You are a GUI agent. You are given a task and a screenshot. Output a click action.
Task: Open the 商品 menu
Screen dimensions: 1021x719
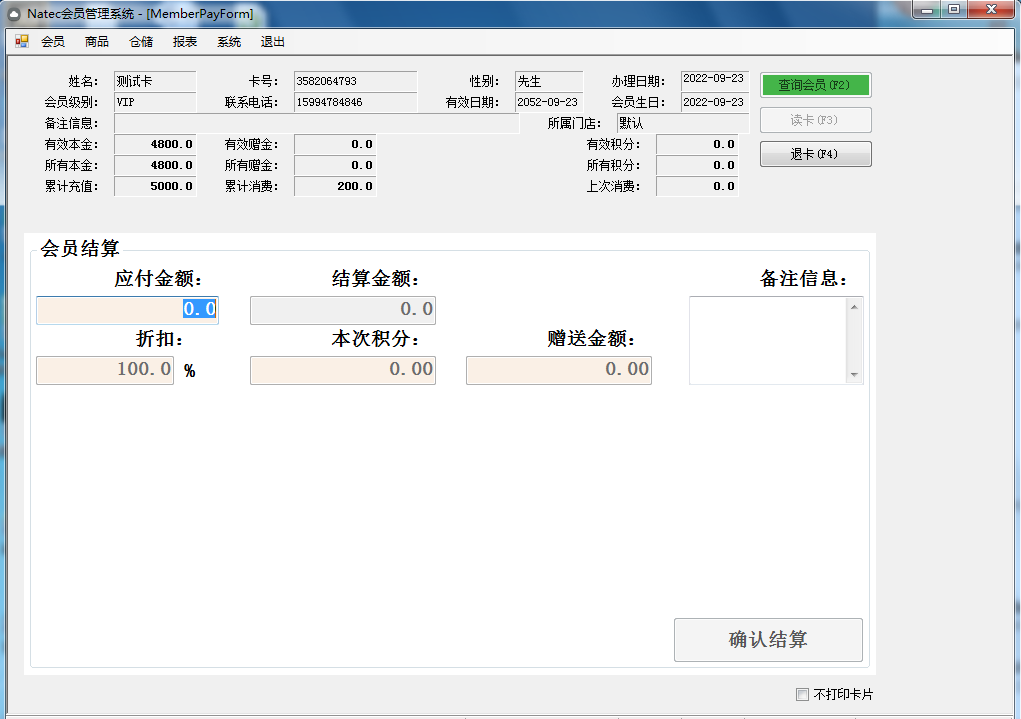pyautogui.click(x=96, y=42)
